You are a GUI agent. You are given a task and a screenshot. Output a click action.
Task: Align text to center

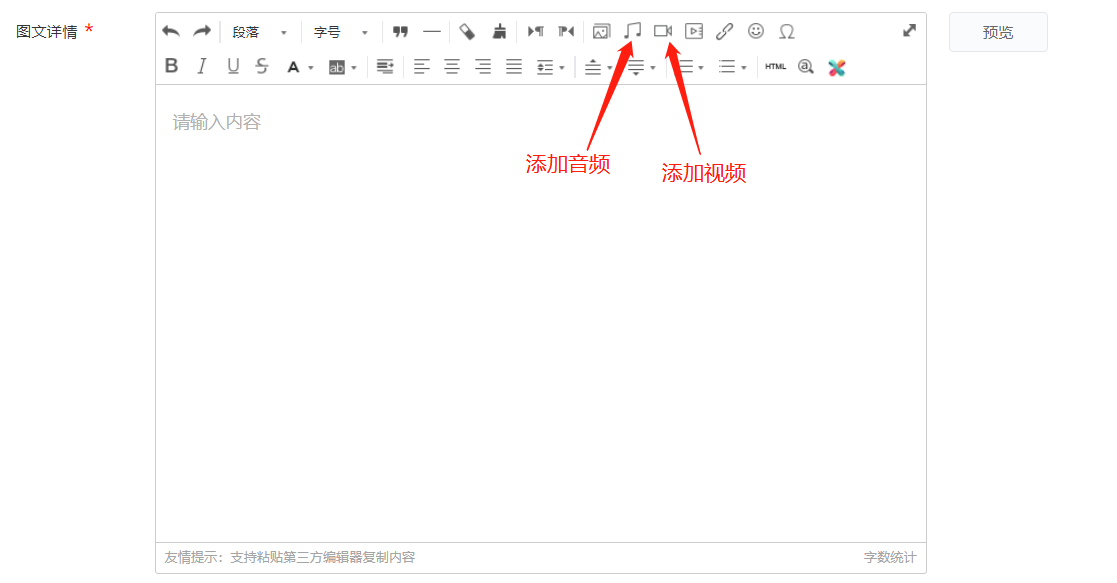coord(452,67)
